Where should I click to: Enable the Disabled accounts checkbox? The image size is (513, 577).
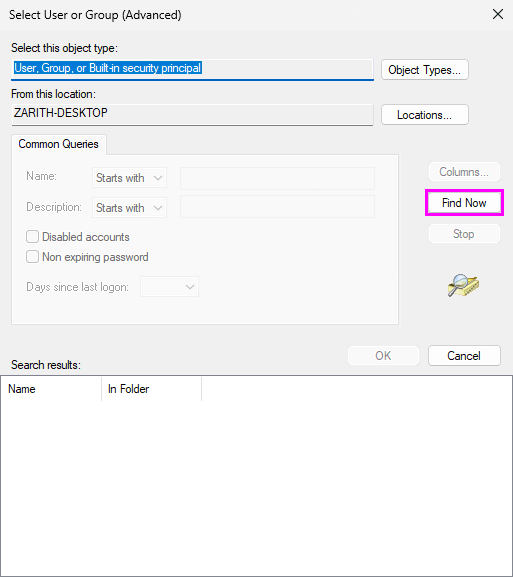pyautogui.click(x=32, y=237)
